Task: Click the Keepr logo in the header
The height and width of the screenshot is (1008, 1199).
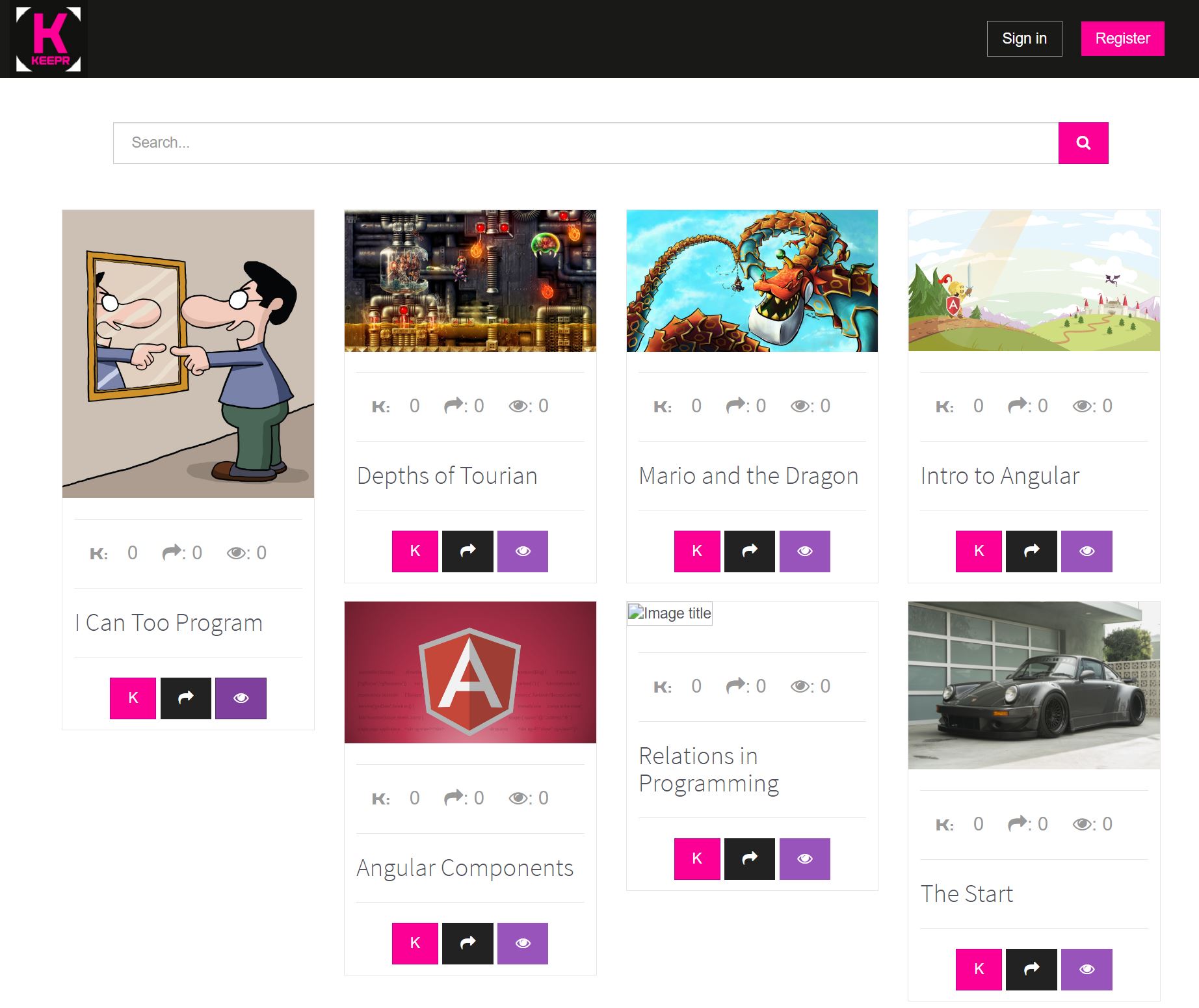Action: [x=49, y=39]
